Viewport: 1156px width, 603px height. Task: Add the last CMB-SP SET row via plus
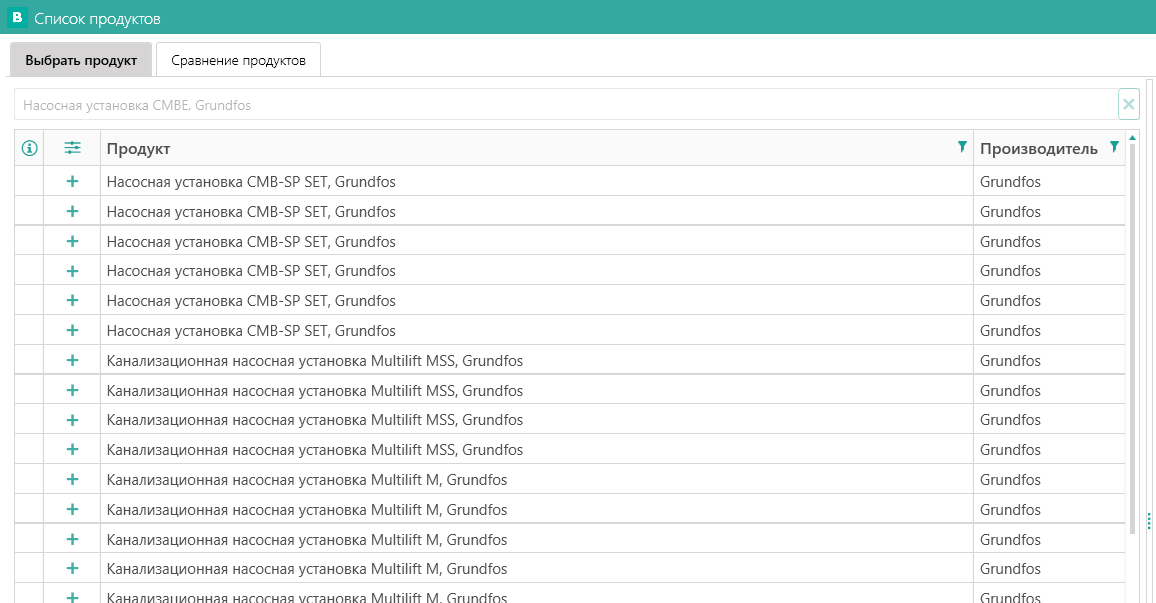coord(72,330)
